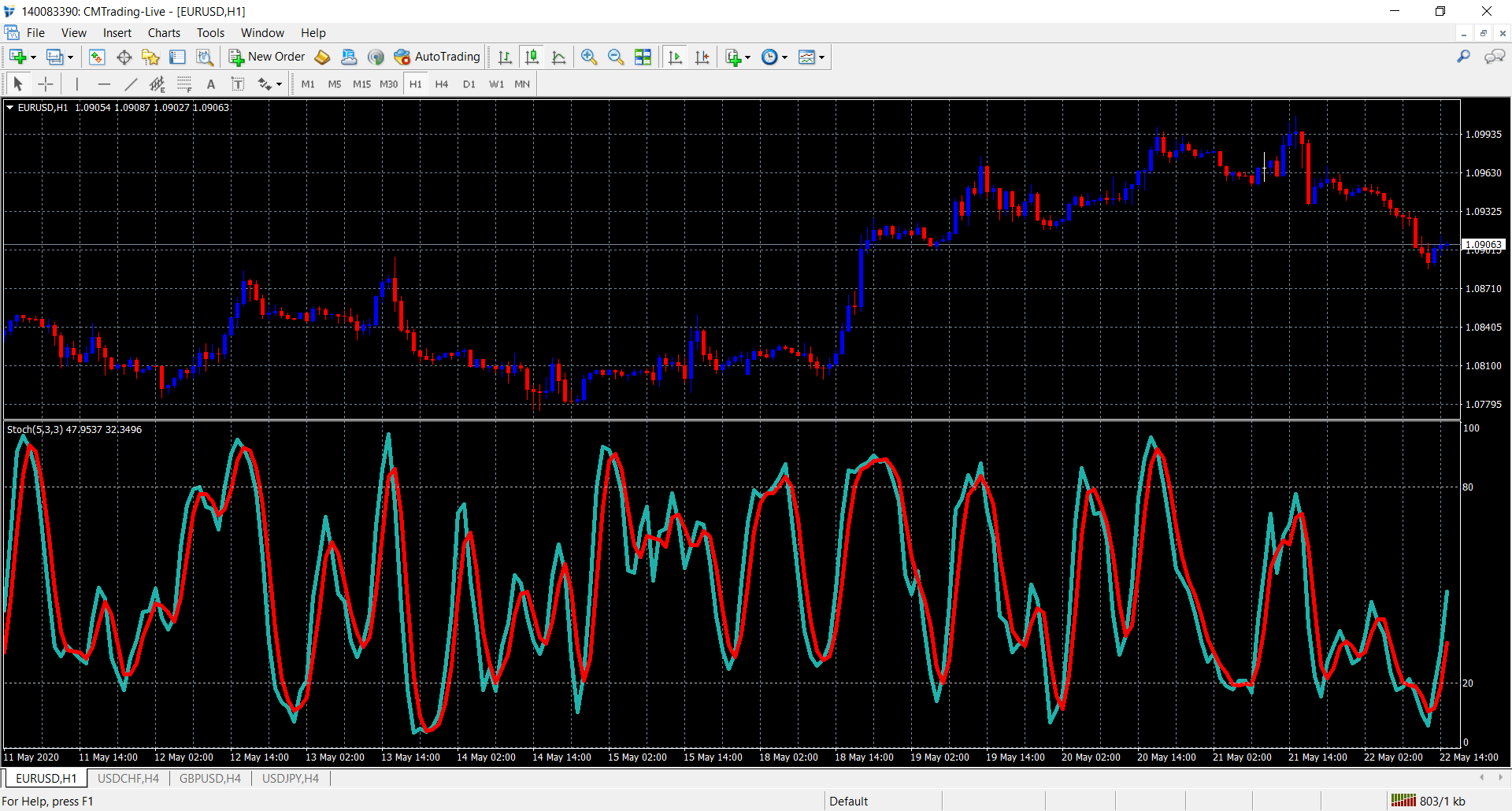Open the Charts menu
The image size is (1512, 811).
tap(164, 33)
